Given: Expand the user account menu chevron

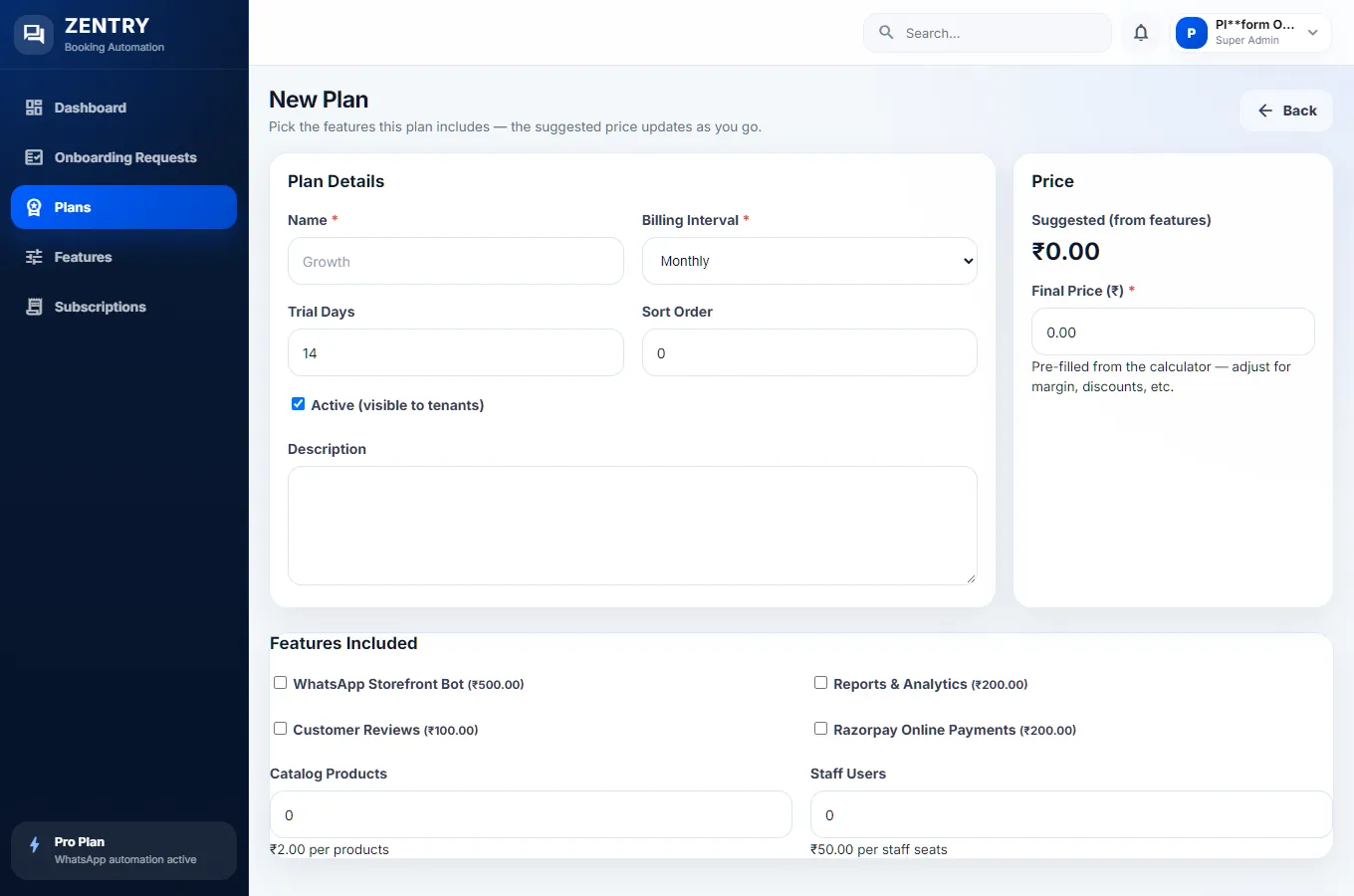Looking at the screenshot, I should 1313,33.
